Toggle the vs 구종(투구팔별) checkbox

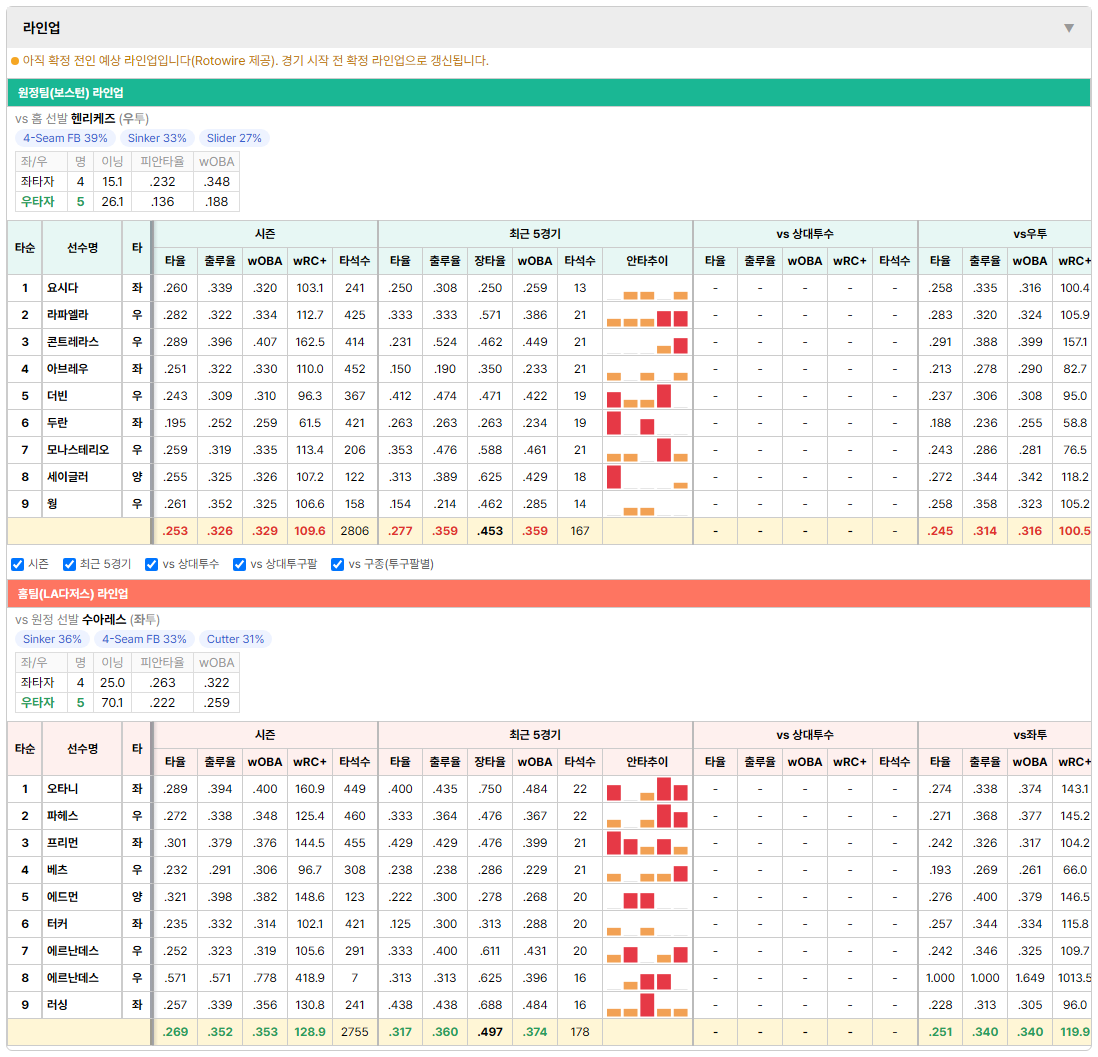338,565
